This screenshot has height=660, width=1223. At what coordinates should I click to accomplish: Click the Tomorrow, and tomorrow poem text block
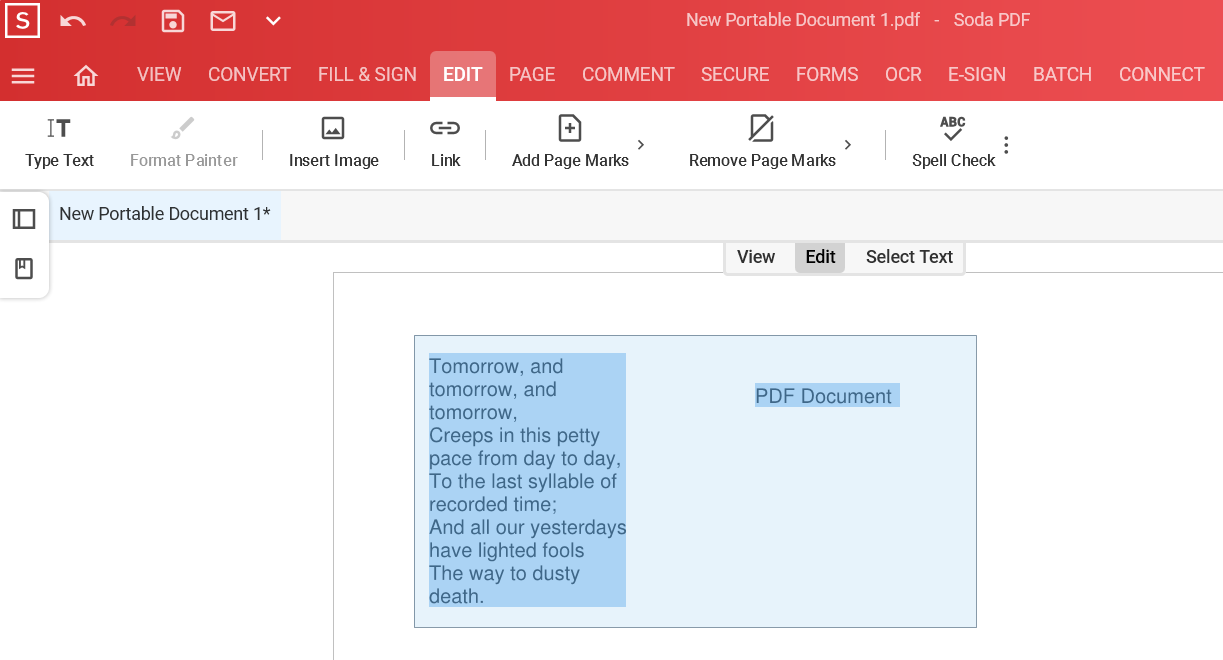click(x=527, y=480)
